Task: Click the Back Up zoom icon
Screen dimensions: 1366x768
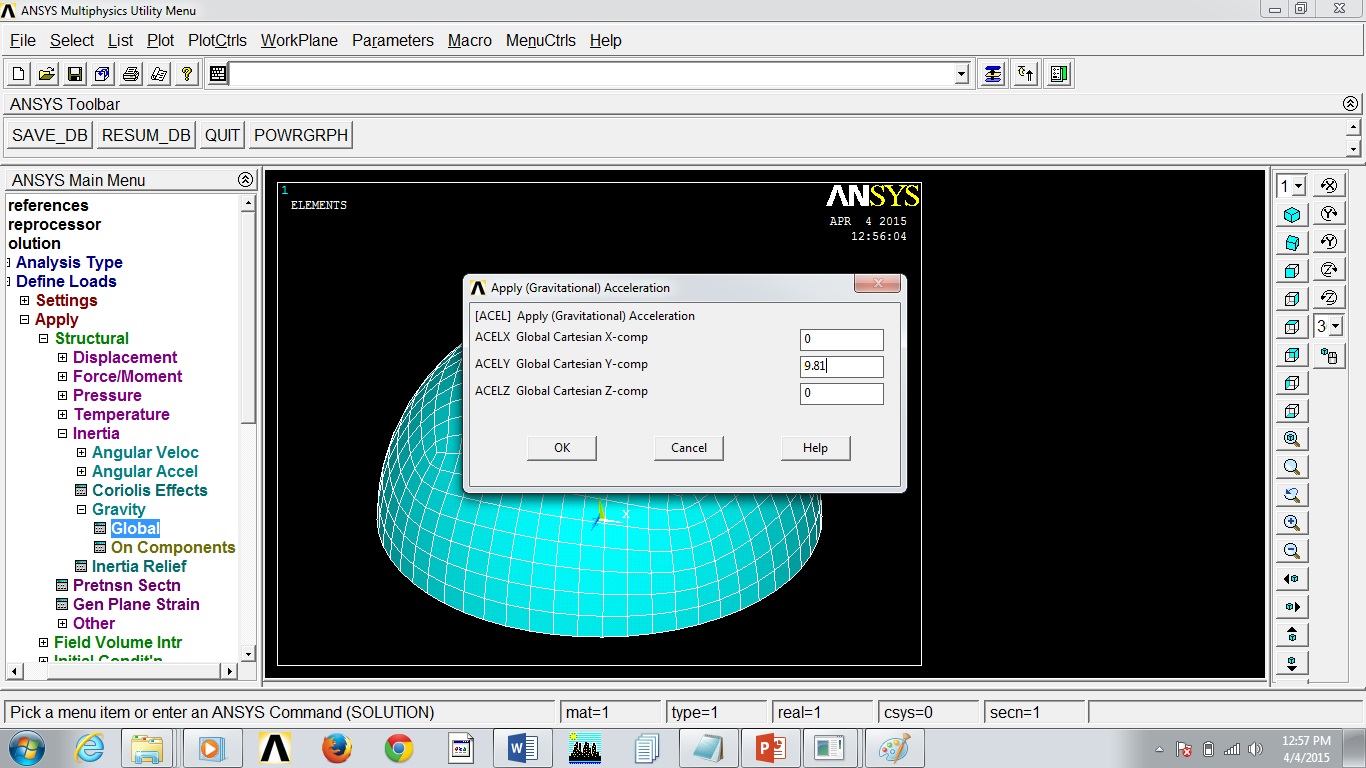Action: pos(1292,495)
